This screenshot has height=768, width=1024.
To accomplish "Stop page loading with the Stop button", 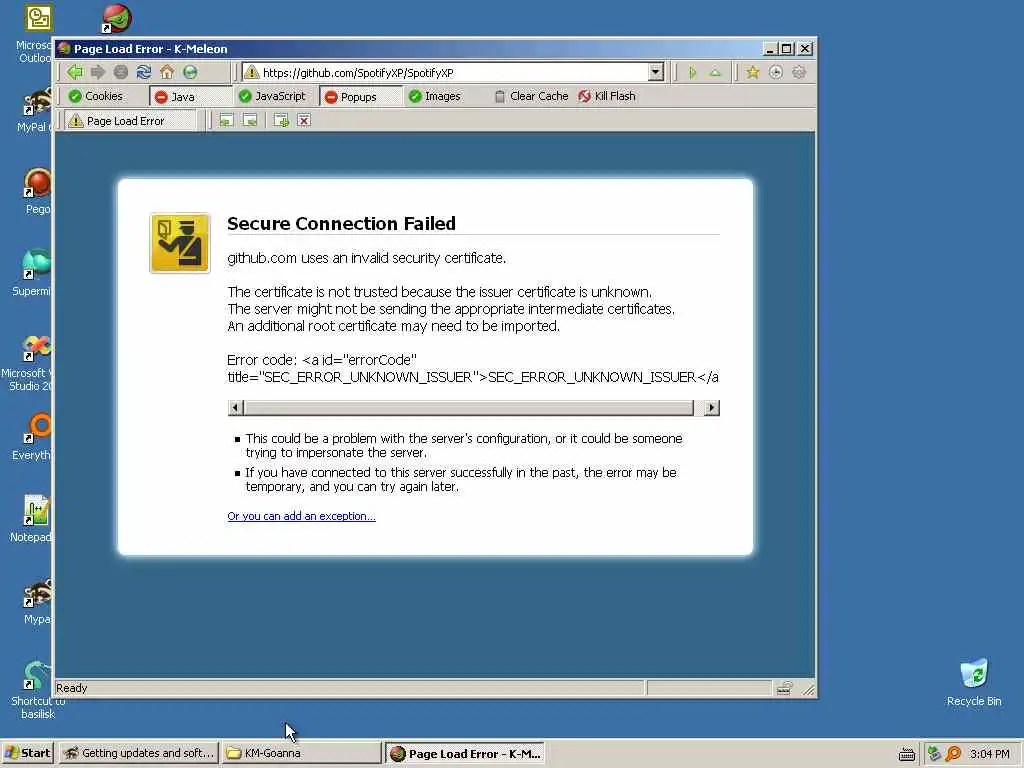I will coord(121,72).
